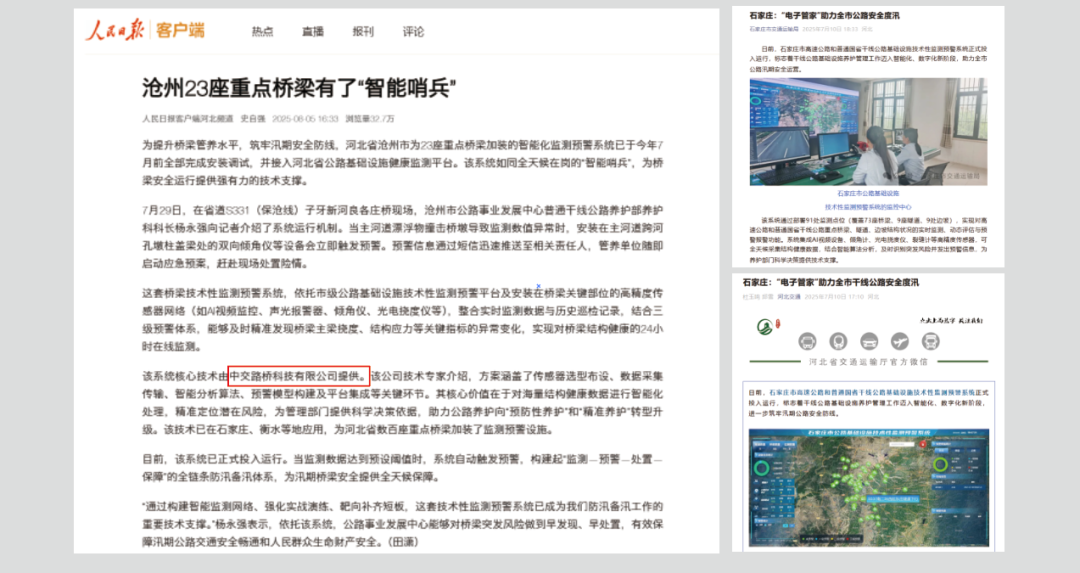Click the view count 浏览量32.7万
Screen dimensions: 1080x573
click(370, 118)
